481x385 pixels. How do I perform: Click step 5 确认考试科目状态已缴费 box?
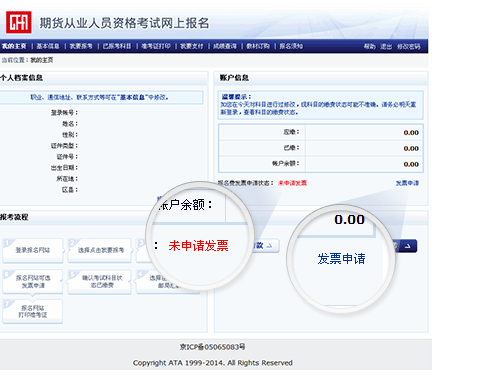[99, 282]
